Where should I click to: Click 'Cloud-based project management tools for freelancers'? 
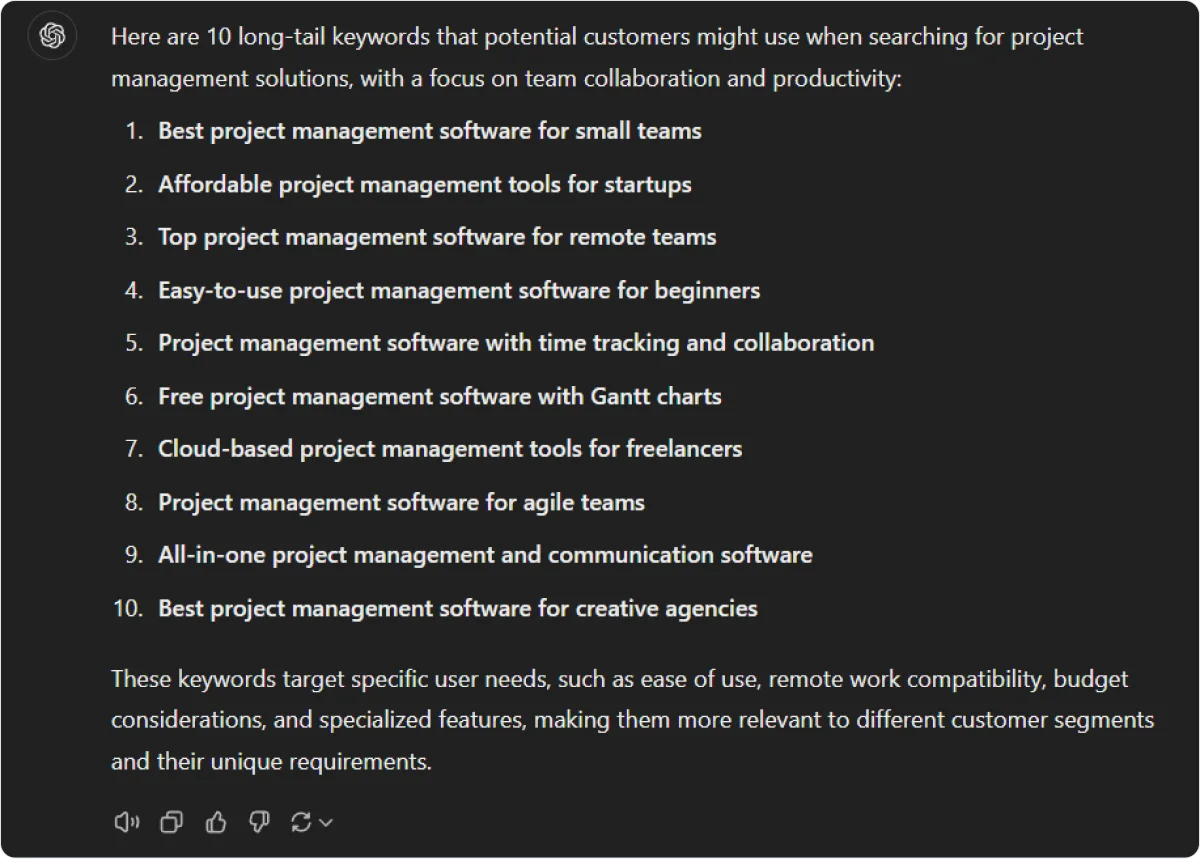tap(450, 449)
